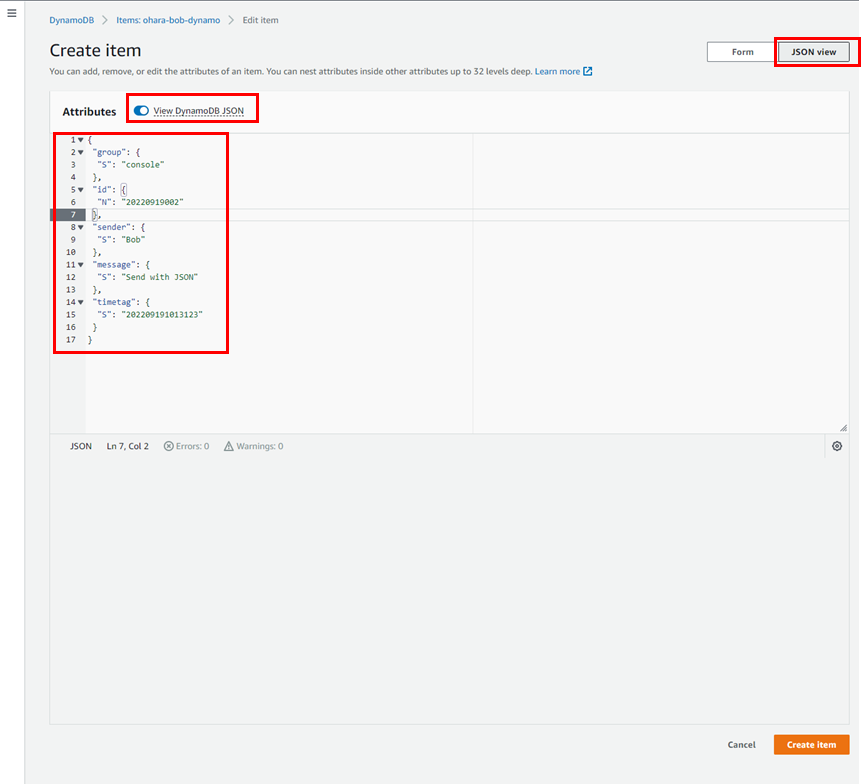Collapse the "sender" attribute fold arrow
861x784 pixels.
pyautogui.click(x=81, y=227)
